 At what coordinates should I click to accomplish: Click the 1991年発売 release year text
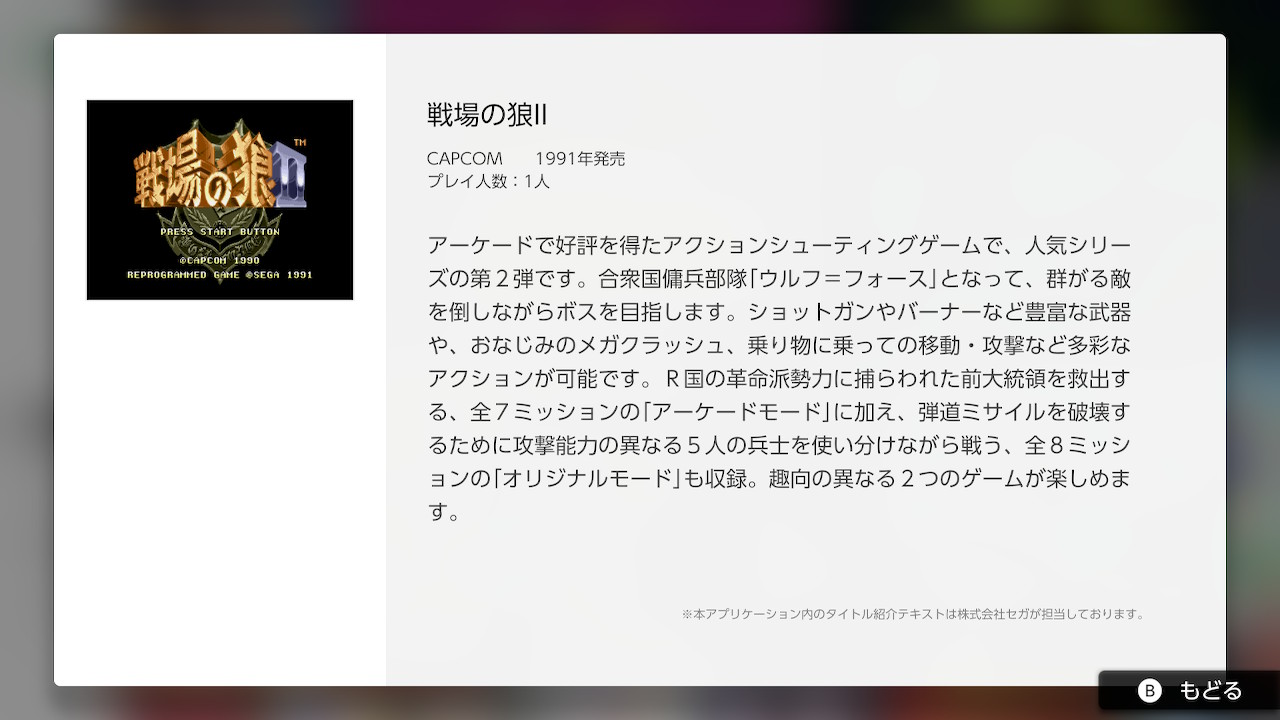[580, 159]
